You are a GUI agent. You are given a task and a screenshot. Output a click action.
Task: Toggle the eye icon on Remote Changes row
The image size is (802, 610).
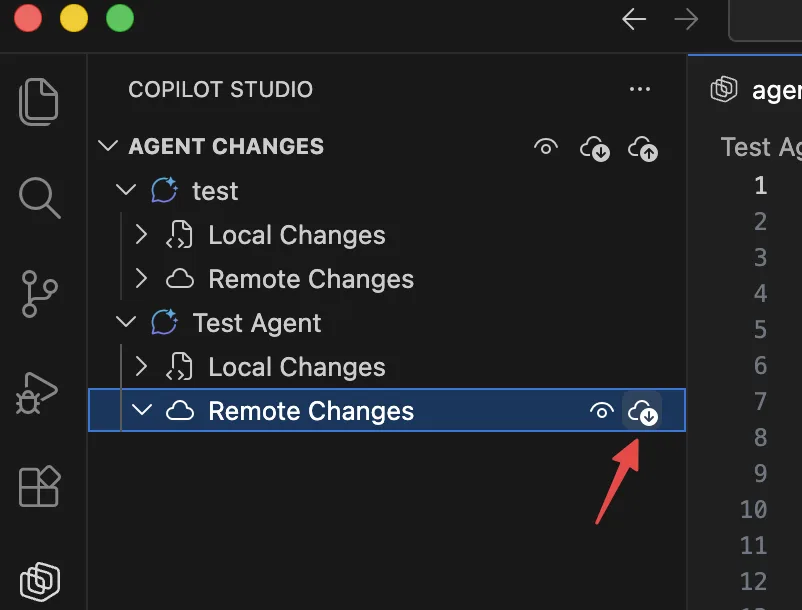pos(602,410)
